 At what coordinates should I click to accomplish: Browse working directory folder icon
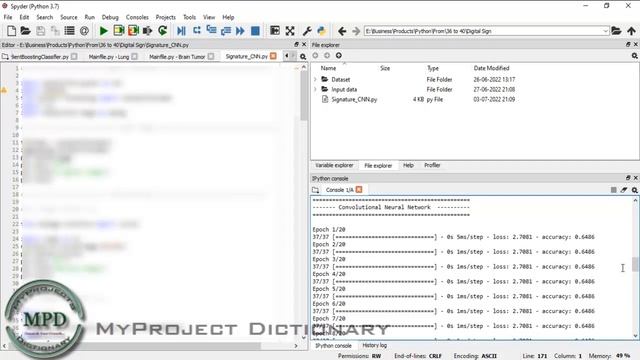pyautogui.click(x=616, y=31)
